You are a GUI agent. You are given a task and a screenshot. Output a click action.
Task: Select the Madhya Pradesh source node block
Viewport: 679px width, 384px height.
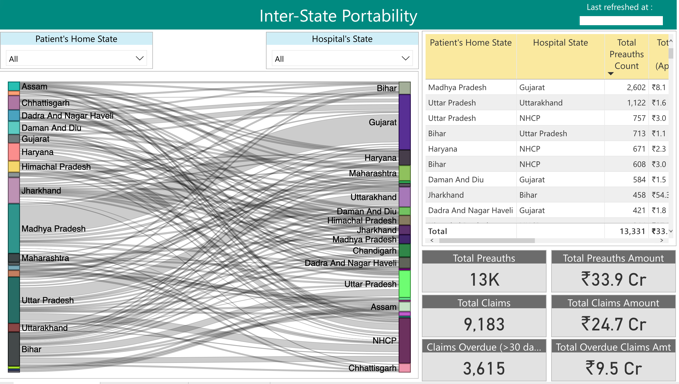tap(14, 229)
